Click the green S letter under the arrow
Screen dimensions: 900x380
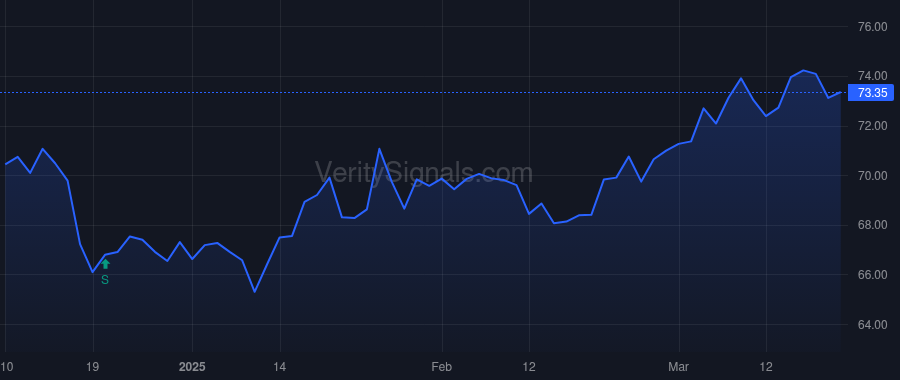104,280
